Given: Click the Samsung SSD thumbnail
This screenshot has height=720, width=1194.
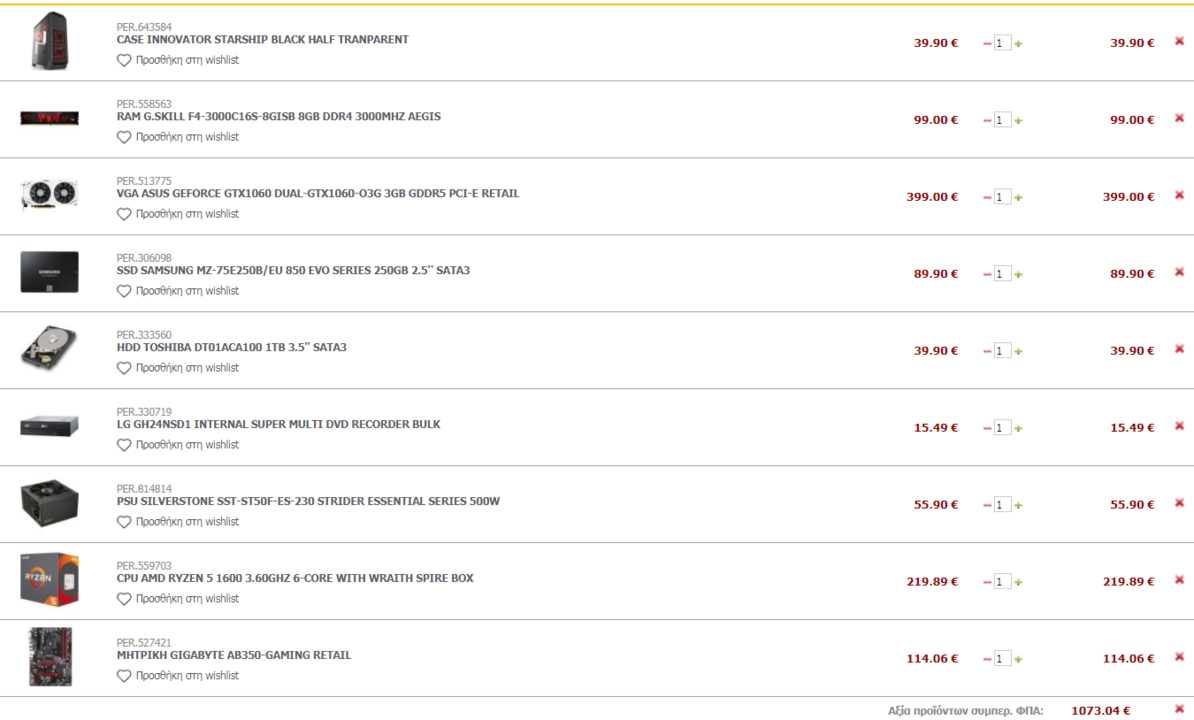Looking at the screenshot, I should coord(49,272).
